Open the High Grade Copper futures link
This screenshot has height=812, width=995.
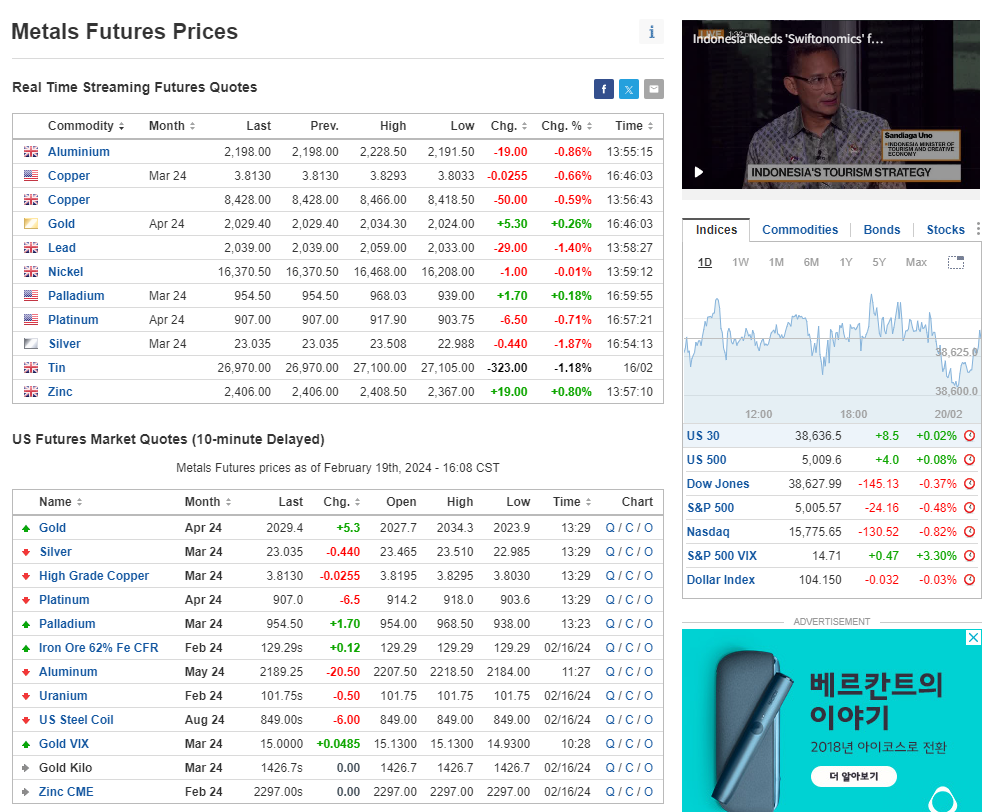point(94,576)
